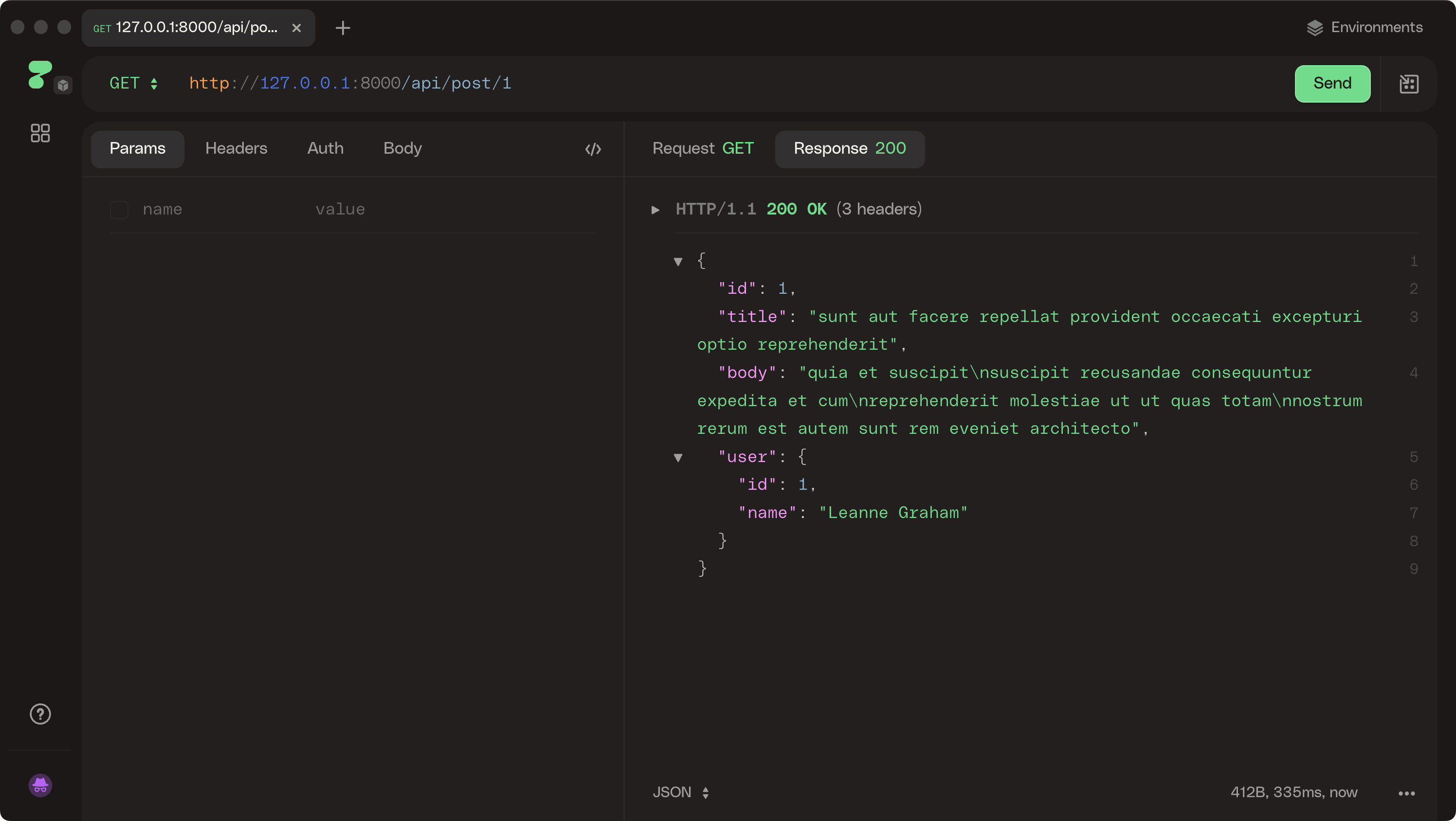The image size is (1456, 821).
Task: Collapse the "user" object node
Action: click(678, 458)
